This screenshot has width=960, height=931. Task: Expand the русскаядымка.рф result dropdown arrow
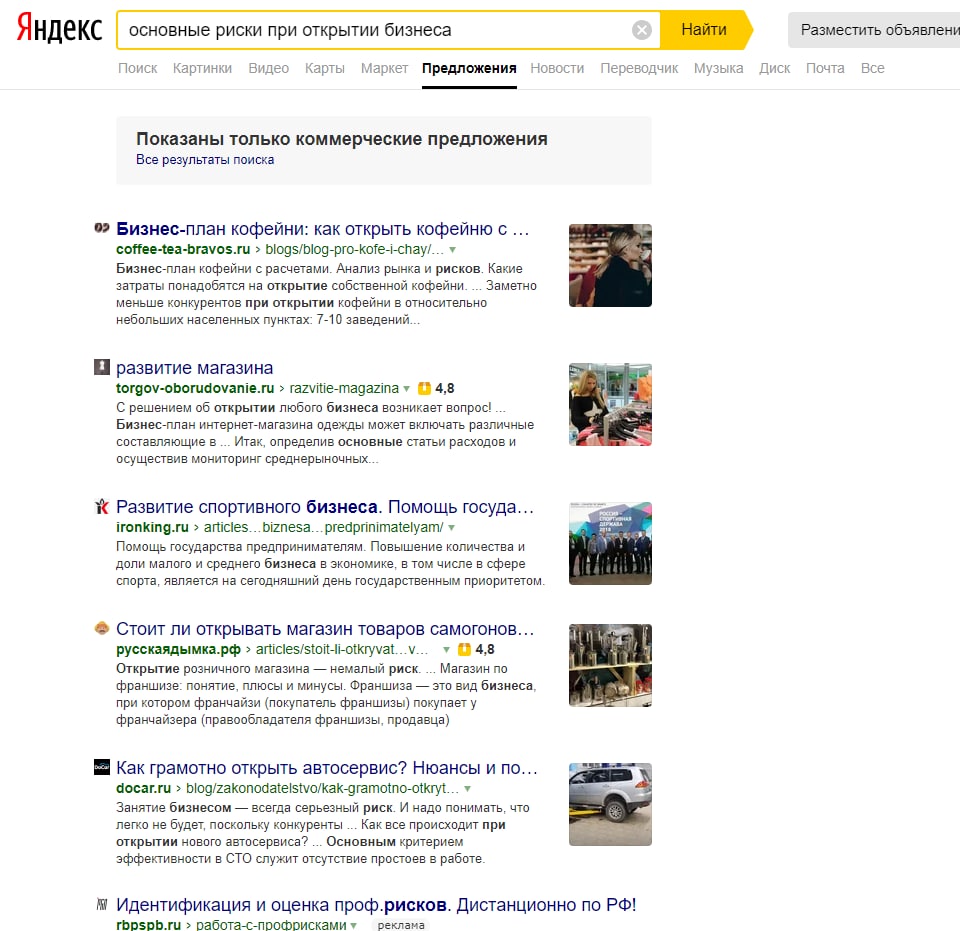[446, 649]
